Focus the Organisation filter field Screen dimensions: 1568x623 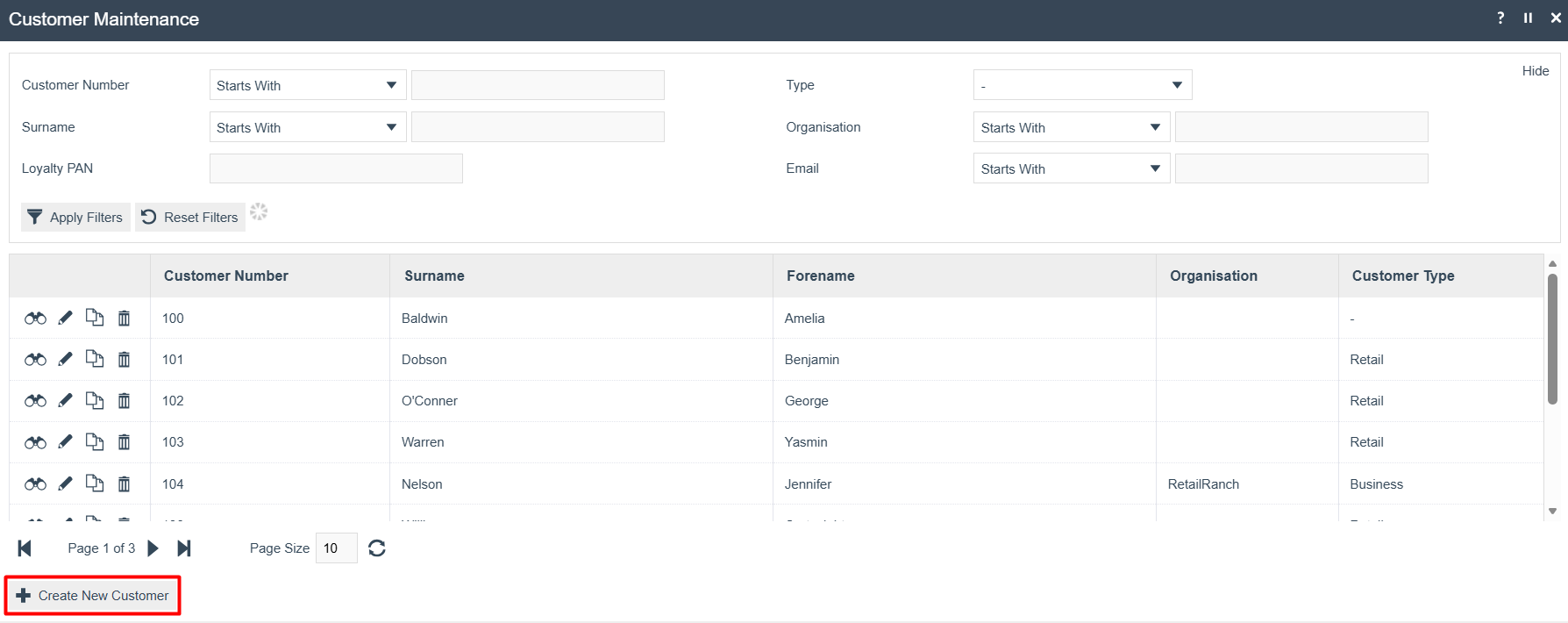1301,127
